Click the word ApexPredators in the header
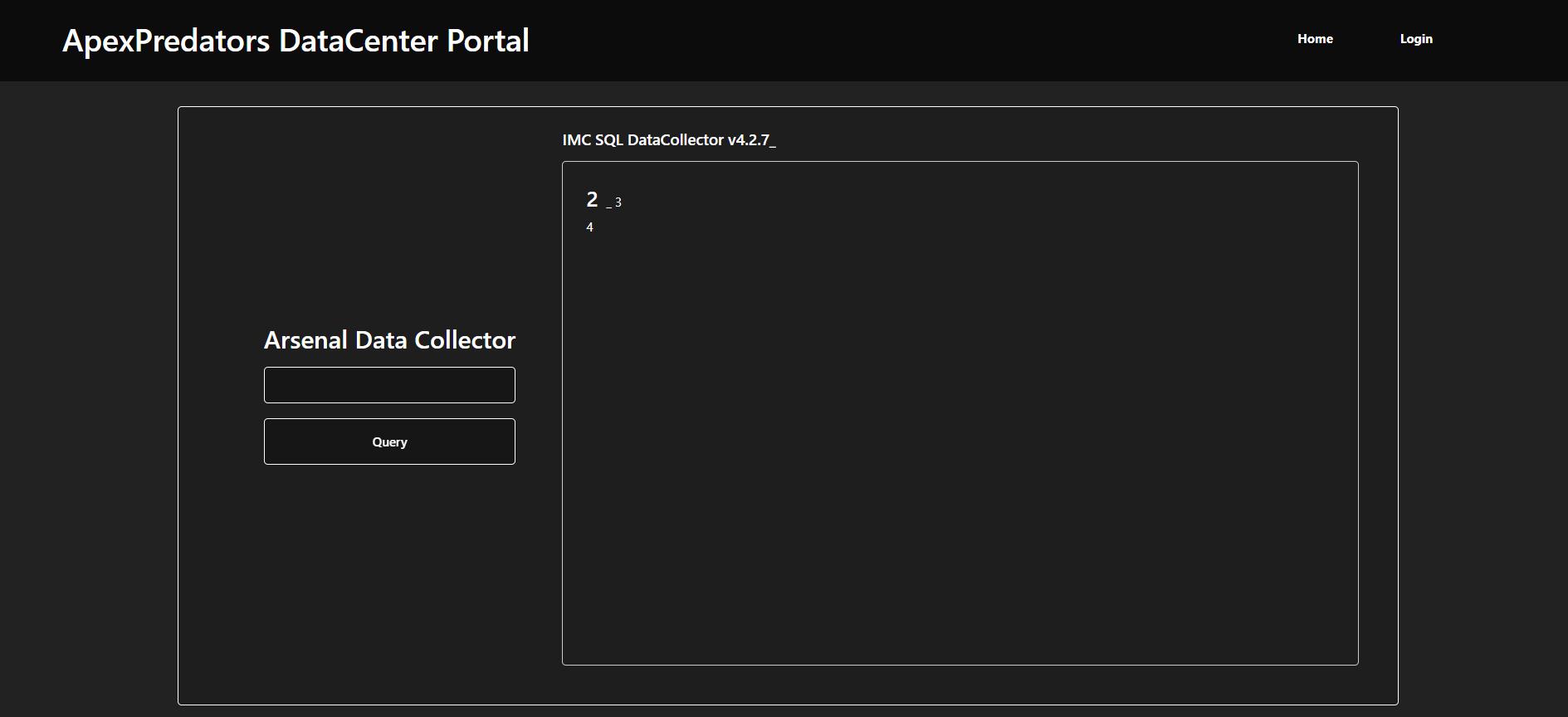The width and height of the screenshot is (1568, 717). 166,41
